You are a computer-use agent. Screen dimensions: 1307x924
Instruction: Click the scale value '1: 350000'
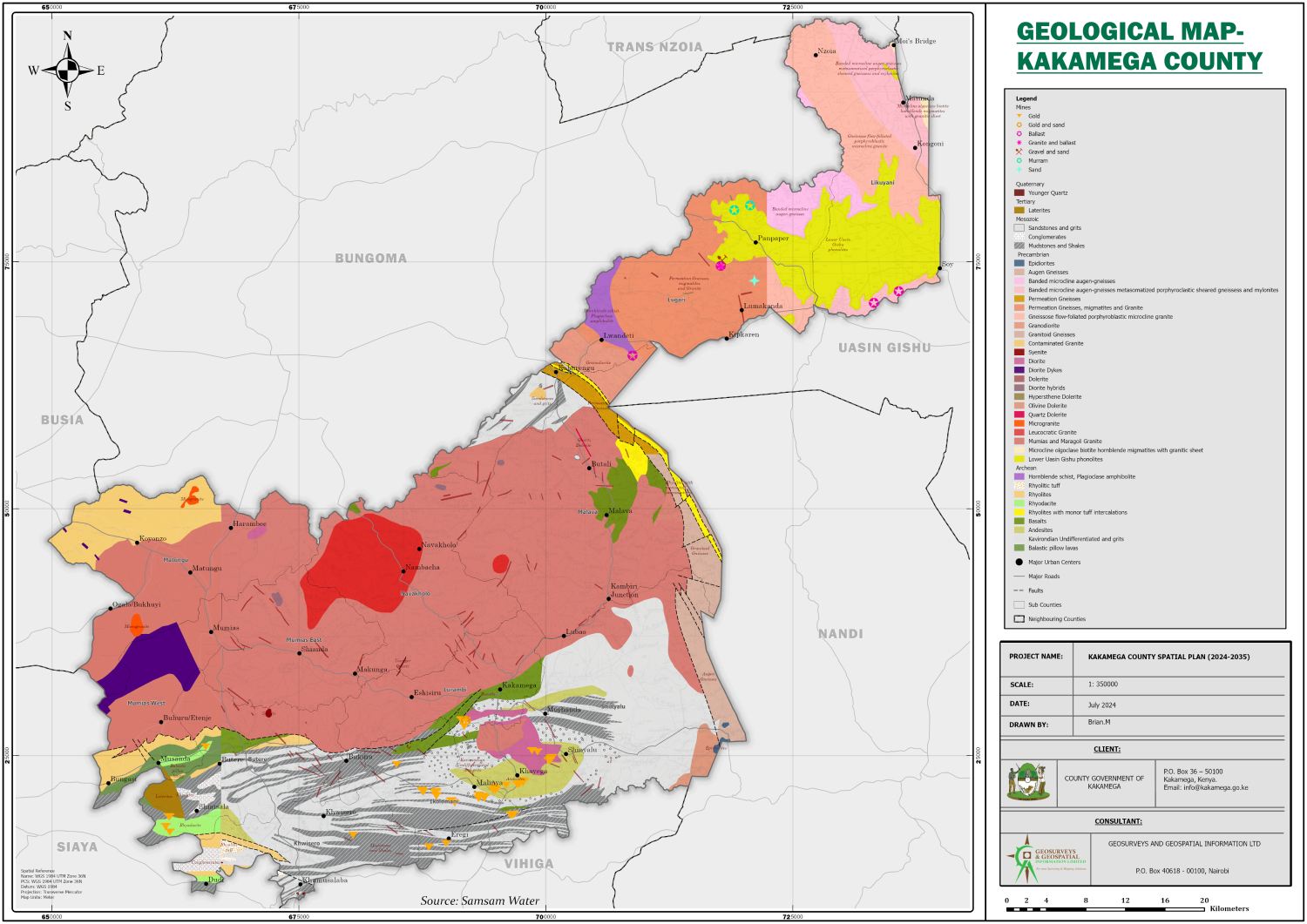tap(1102, 685)
